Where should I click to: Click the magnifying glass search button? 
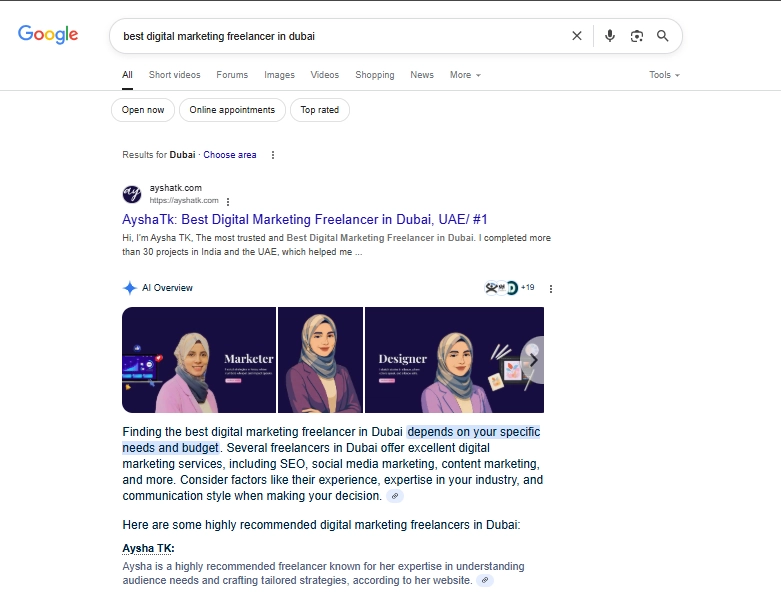pyautogui.click(x=662, y=36)
